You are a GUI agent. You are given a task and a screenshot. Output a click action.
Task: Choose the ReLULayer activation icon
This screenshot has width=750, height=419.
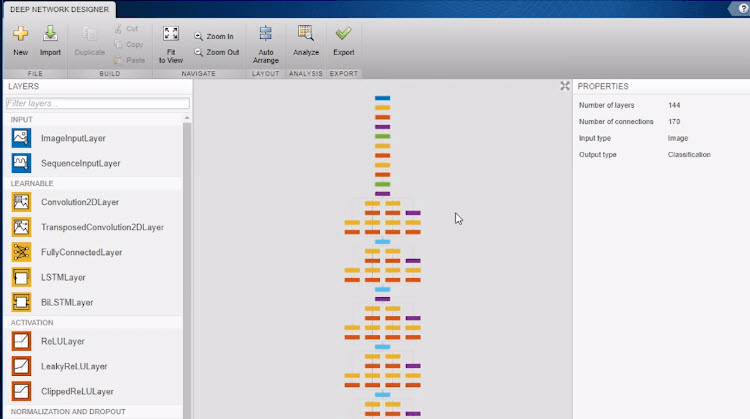tap(22, 341)
